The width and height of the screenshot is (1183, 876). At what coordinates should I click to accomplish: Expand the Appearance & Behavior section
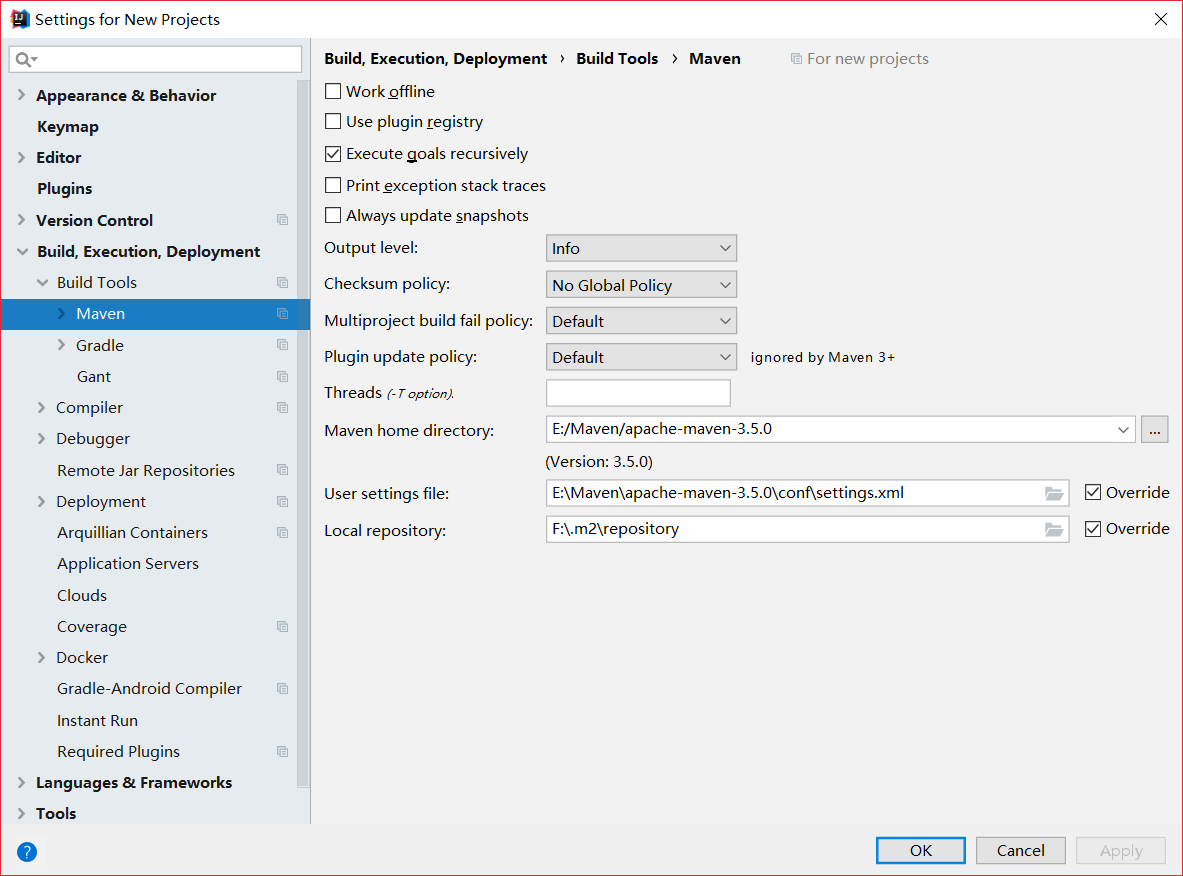point(22,96)
